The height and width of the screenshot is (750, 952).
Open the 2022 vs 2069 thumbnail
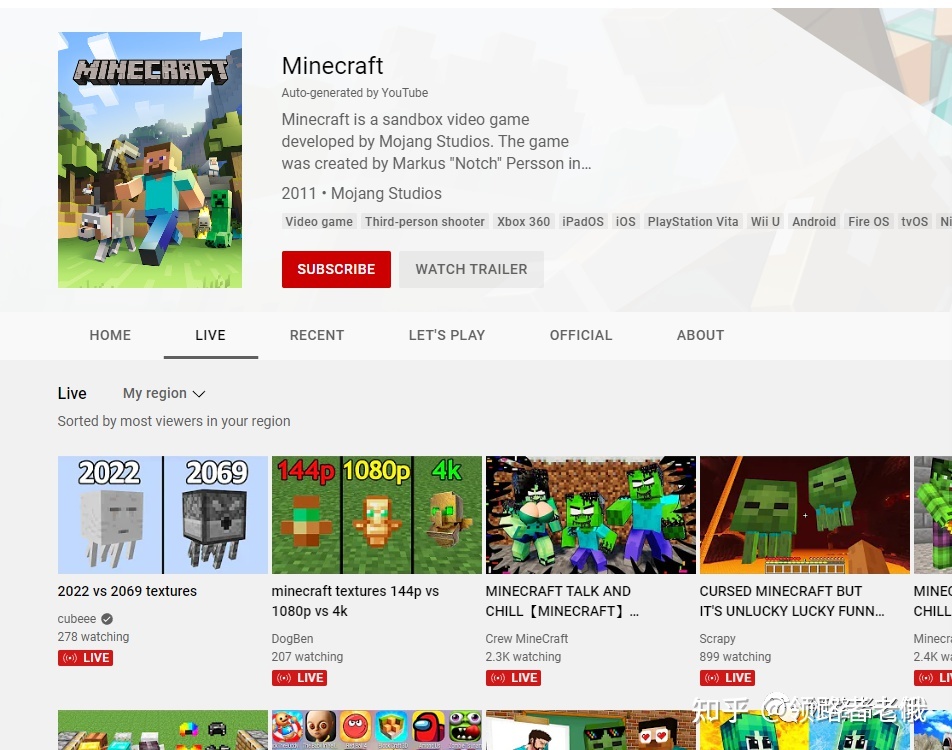point(163,515)
